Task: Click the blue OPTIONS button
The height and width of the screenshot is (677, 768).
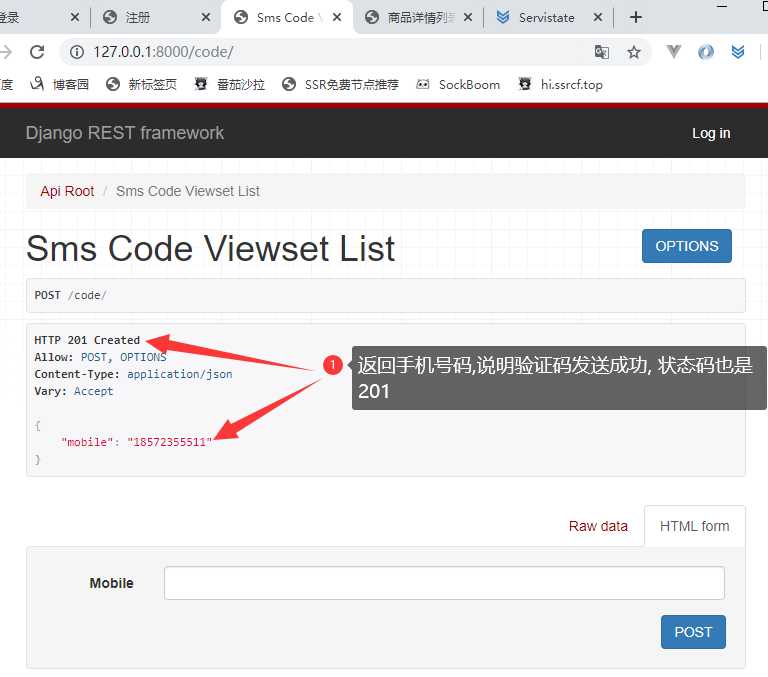Action: (687, 246)
